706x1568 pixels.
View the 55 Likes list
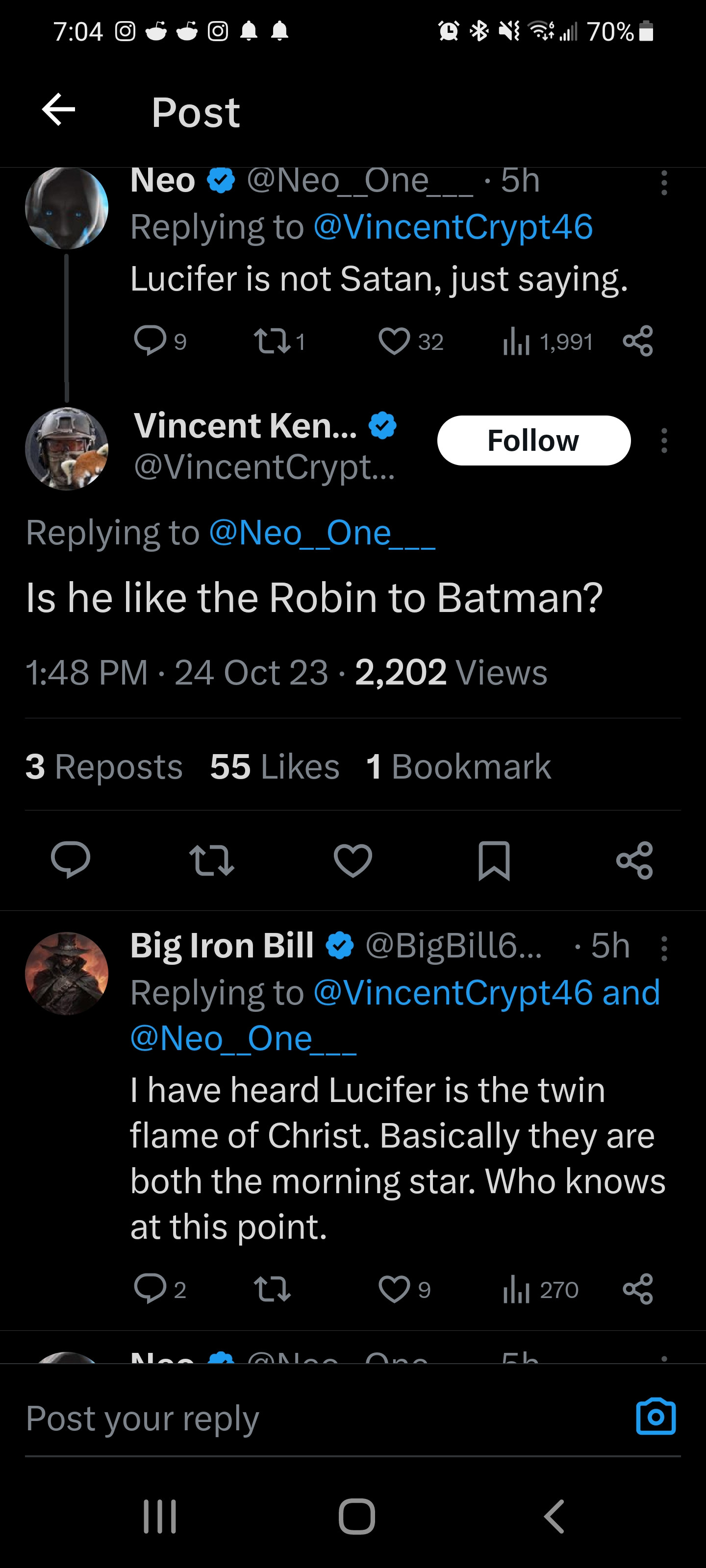pos(274,766)
